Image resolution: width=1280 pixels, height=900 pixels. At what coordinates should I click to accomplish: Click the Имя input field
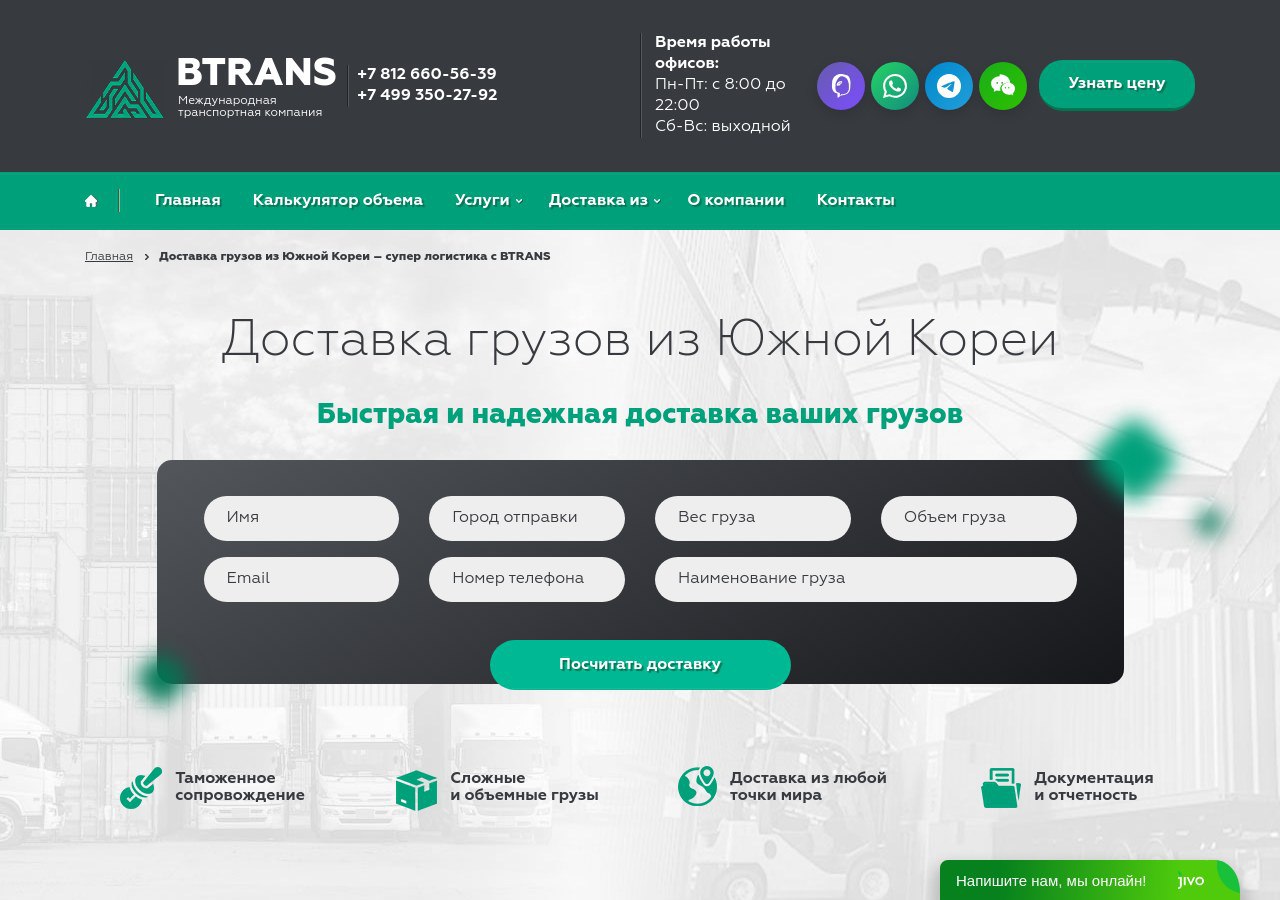coord(300,517)
